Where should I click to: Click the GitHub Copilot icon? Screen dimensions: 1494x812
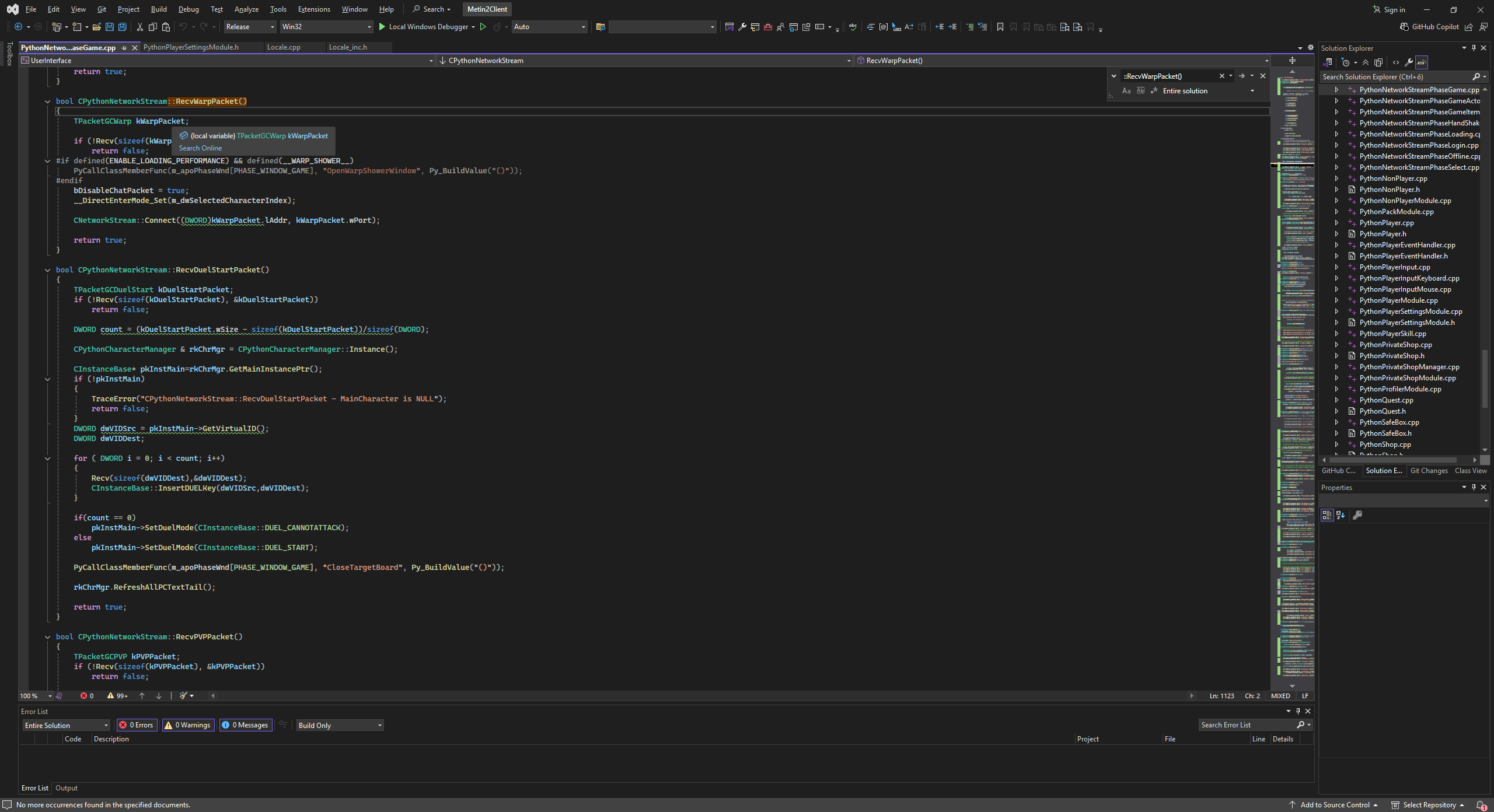click(x=1405, y=27)
